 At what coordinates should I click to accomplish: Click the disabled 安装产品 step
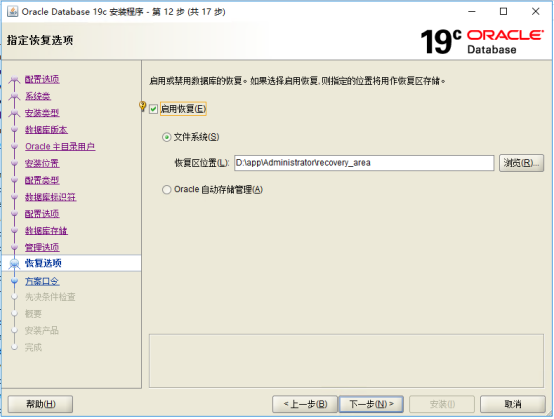click(x=42, y=331)
